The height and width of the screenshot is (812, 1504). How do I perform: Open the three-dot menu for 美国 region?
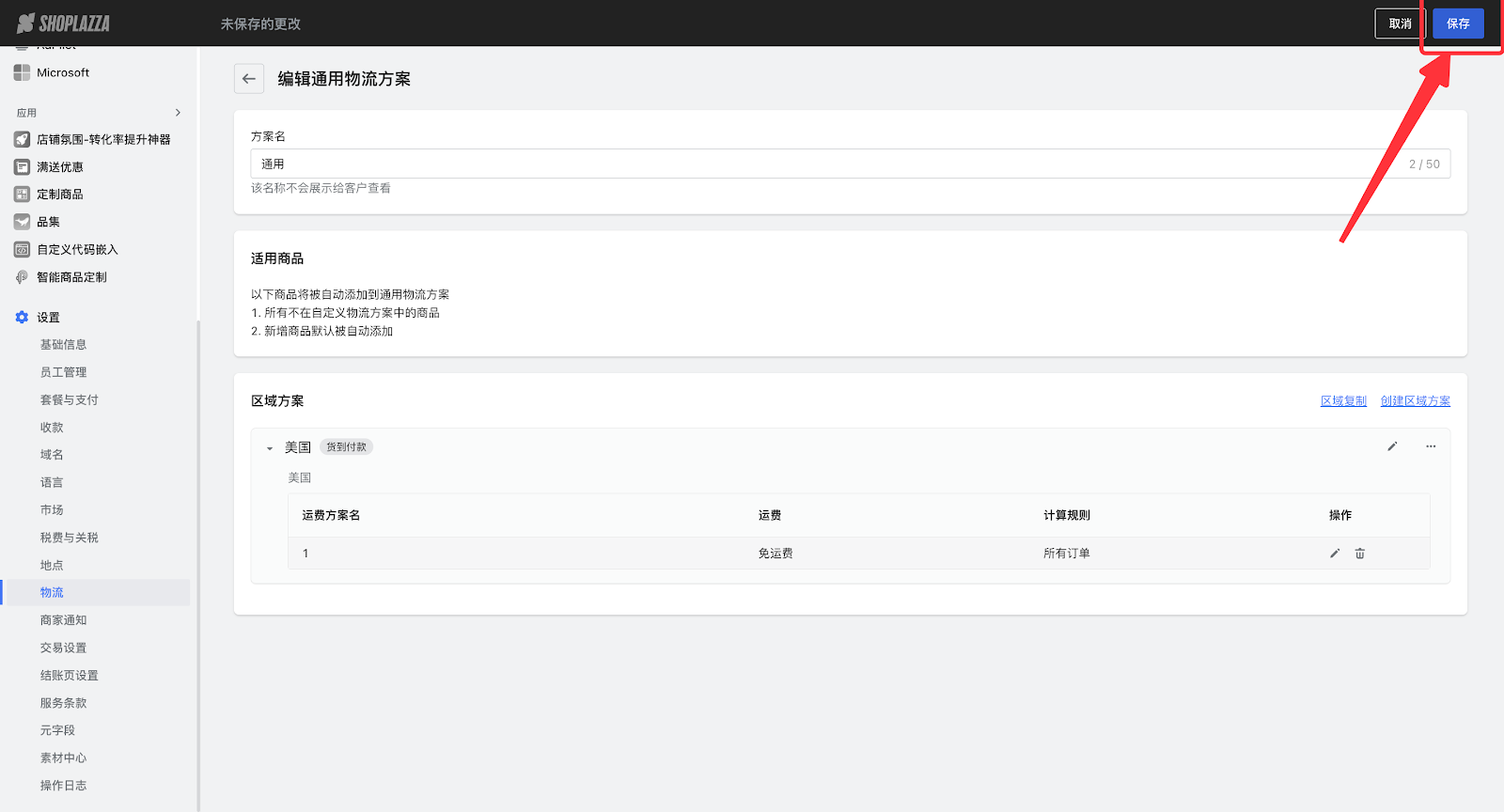tap(1431, 446)
